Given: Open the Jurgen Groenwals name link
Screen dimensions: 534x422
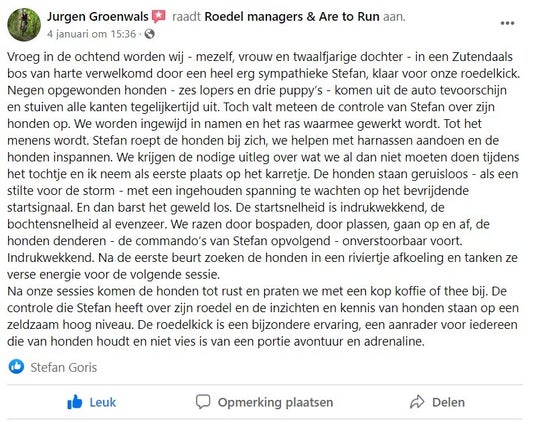Looking at the screenshot, I should pos(97,16).
